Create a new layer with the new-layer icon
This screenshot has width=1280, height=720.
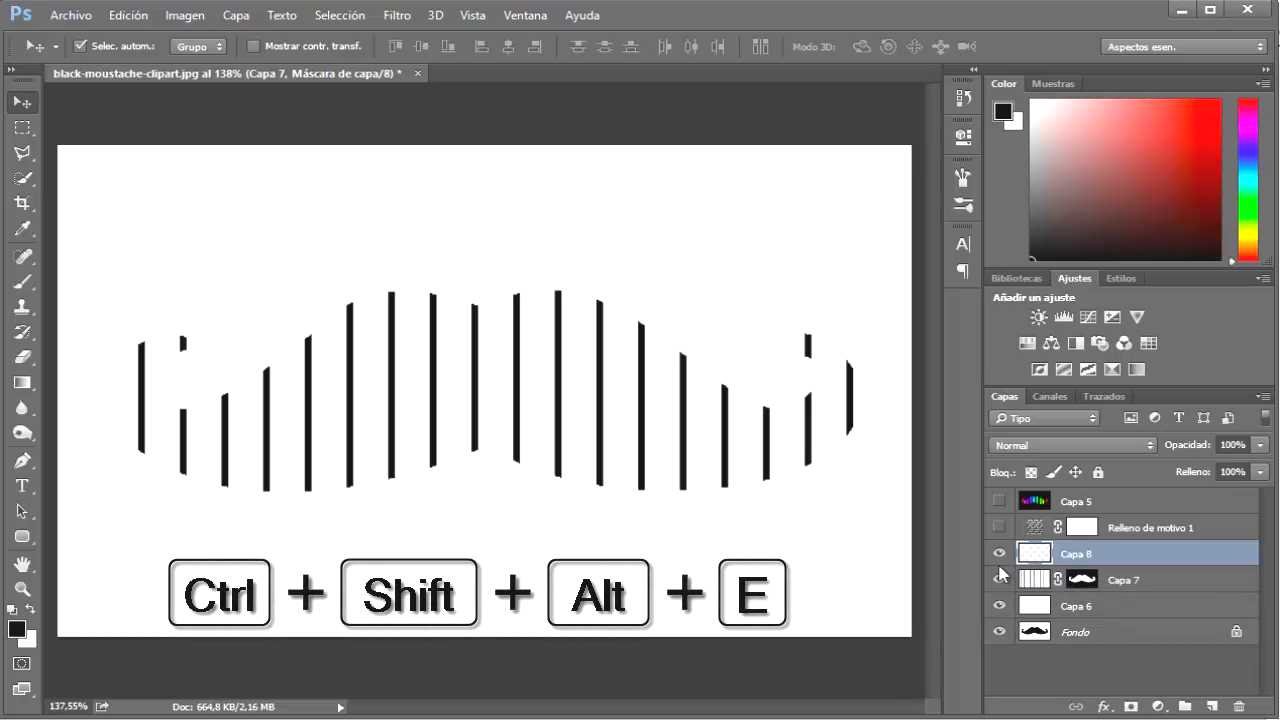1211,706
